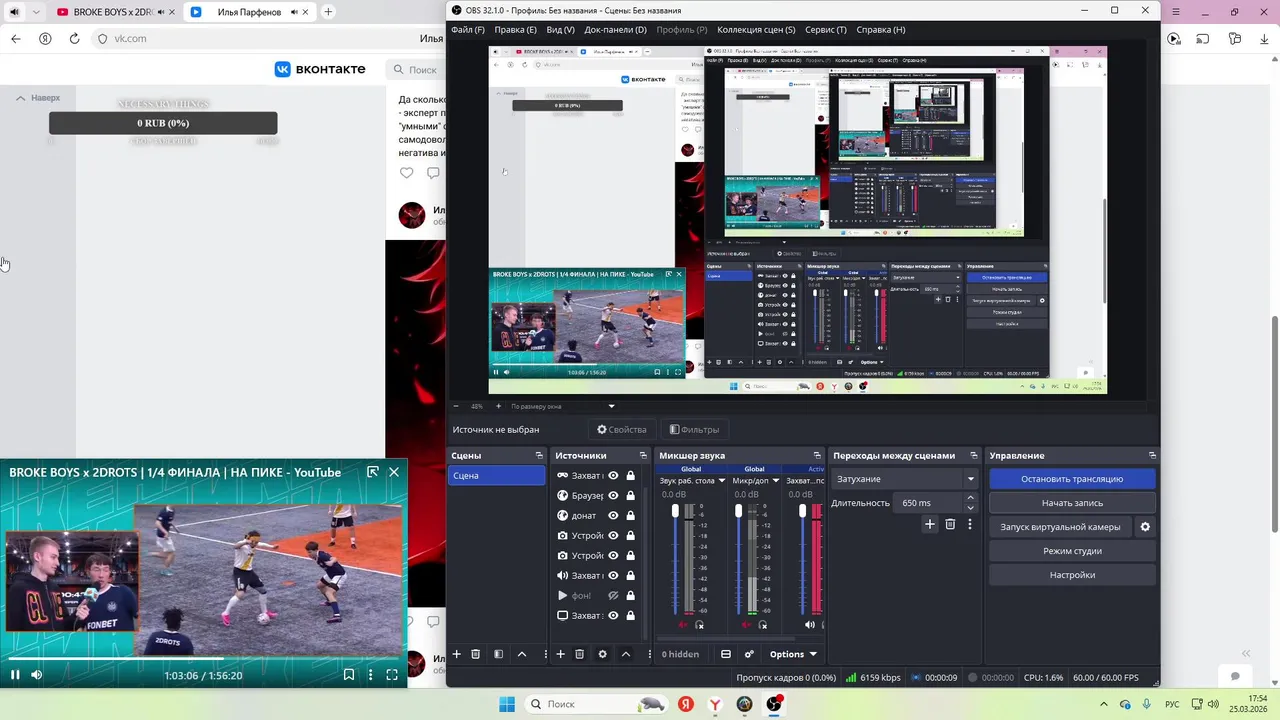Pause the YouTube mini player video
1280x720 pixels.
click(15, 675)
